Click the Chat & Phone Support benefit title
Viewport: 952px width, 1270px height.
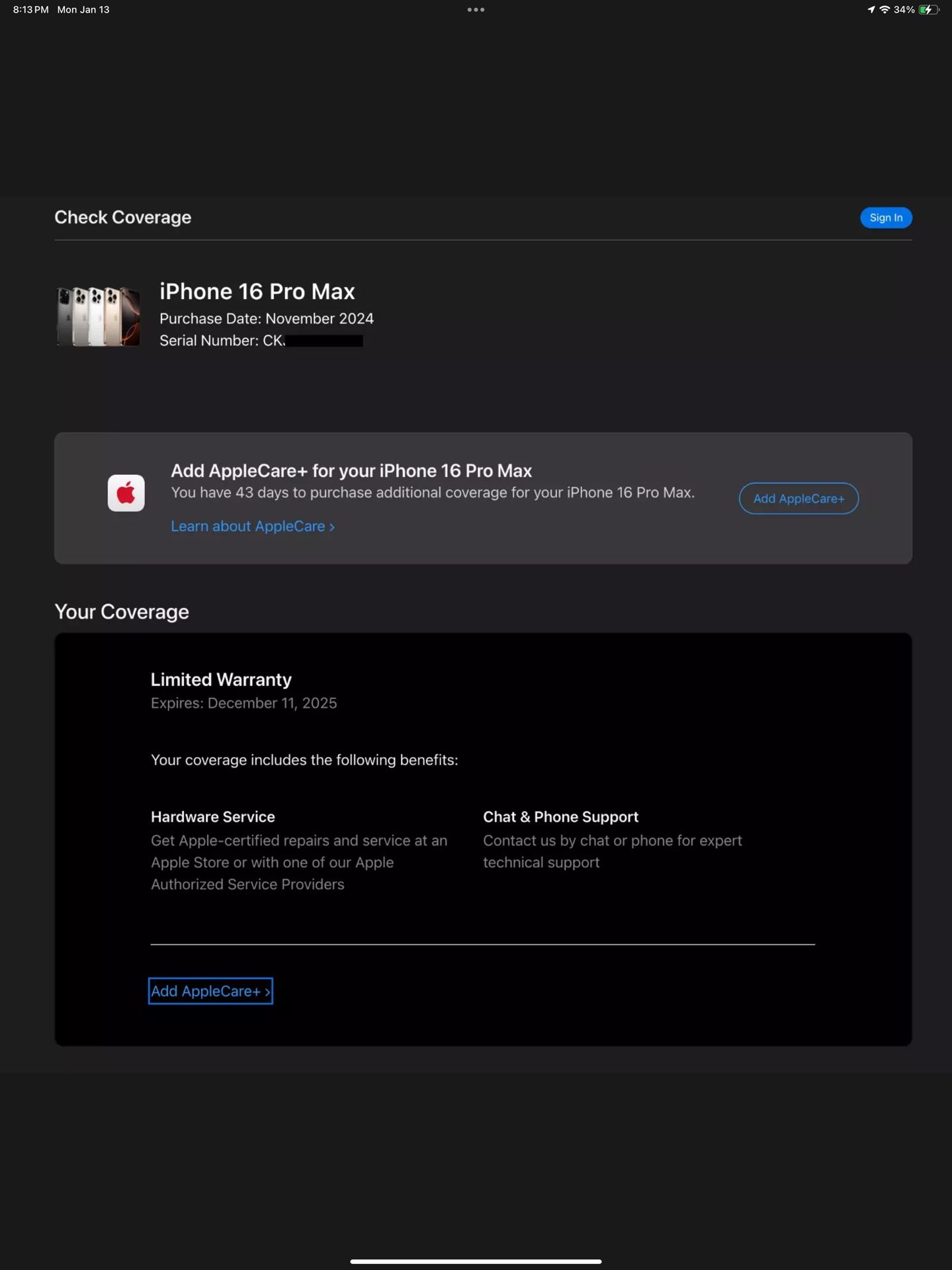[x=560, y=817]
